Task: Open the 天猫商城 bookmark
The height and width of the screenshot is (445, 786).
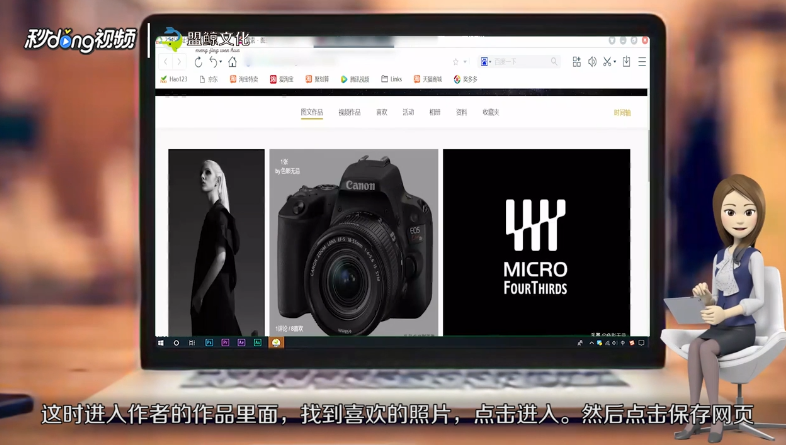Action: [x=428, y=79]
